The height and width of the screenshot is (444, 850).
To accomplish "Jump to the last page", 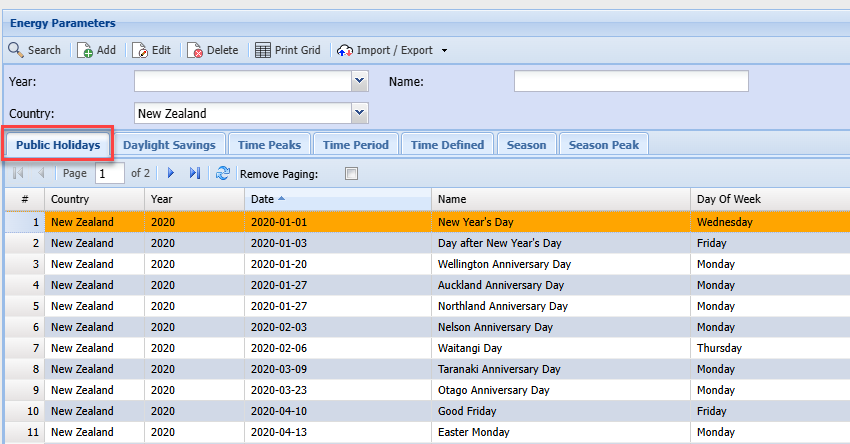I will pyautogui.click(x=195, y=174).
